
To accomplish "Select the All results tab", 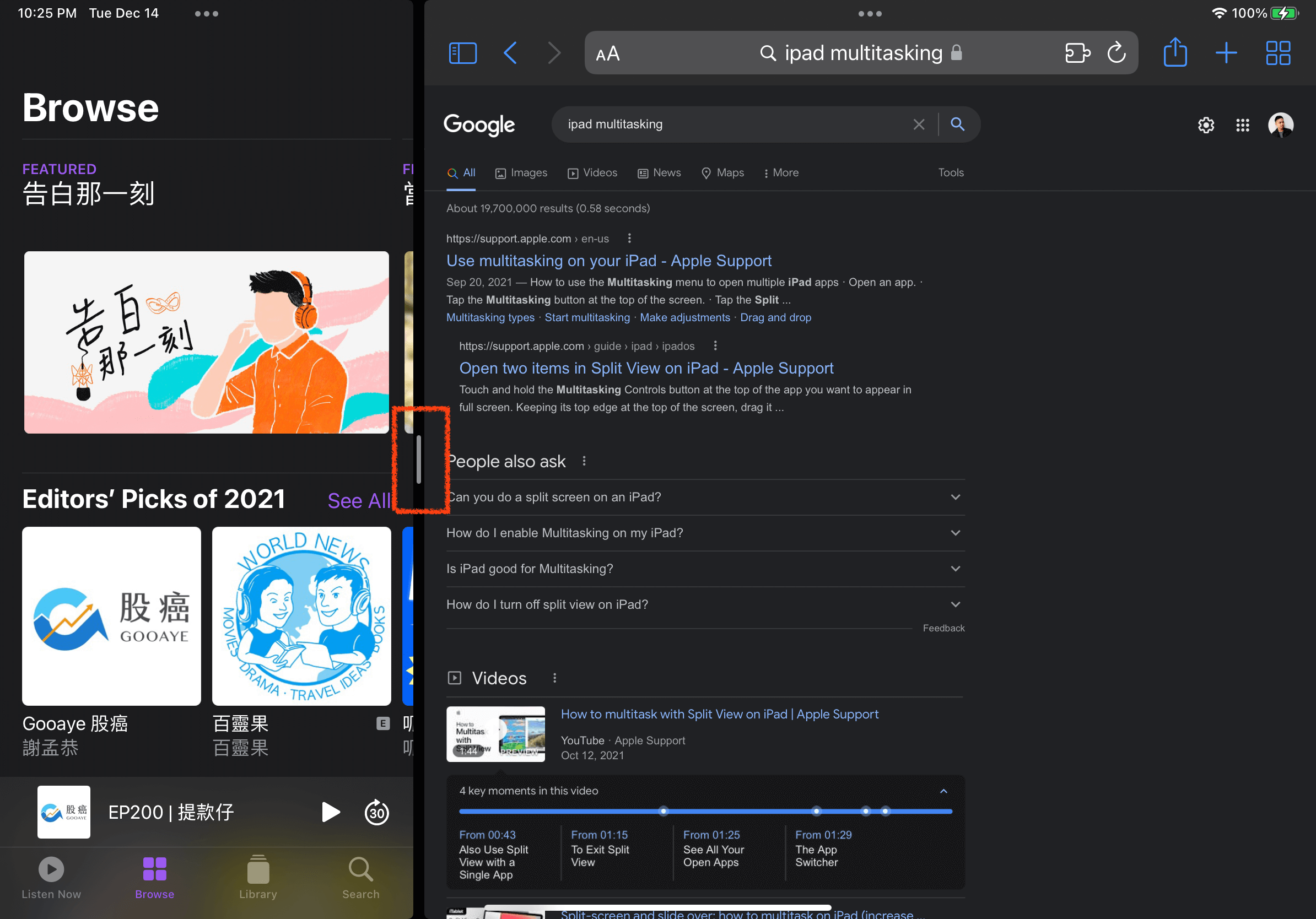I will click(x=461, y=172).
